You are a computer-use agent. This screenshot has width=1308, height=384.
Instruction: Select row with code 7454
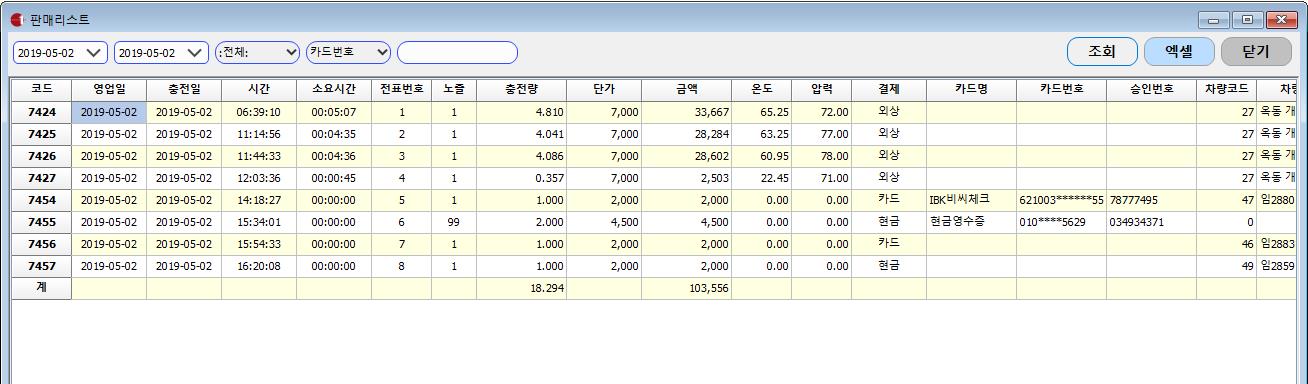tap(42, 200)
